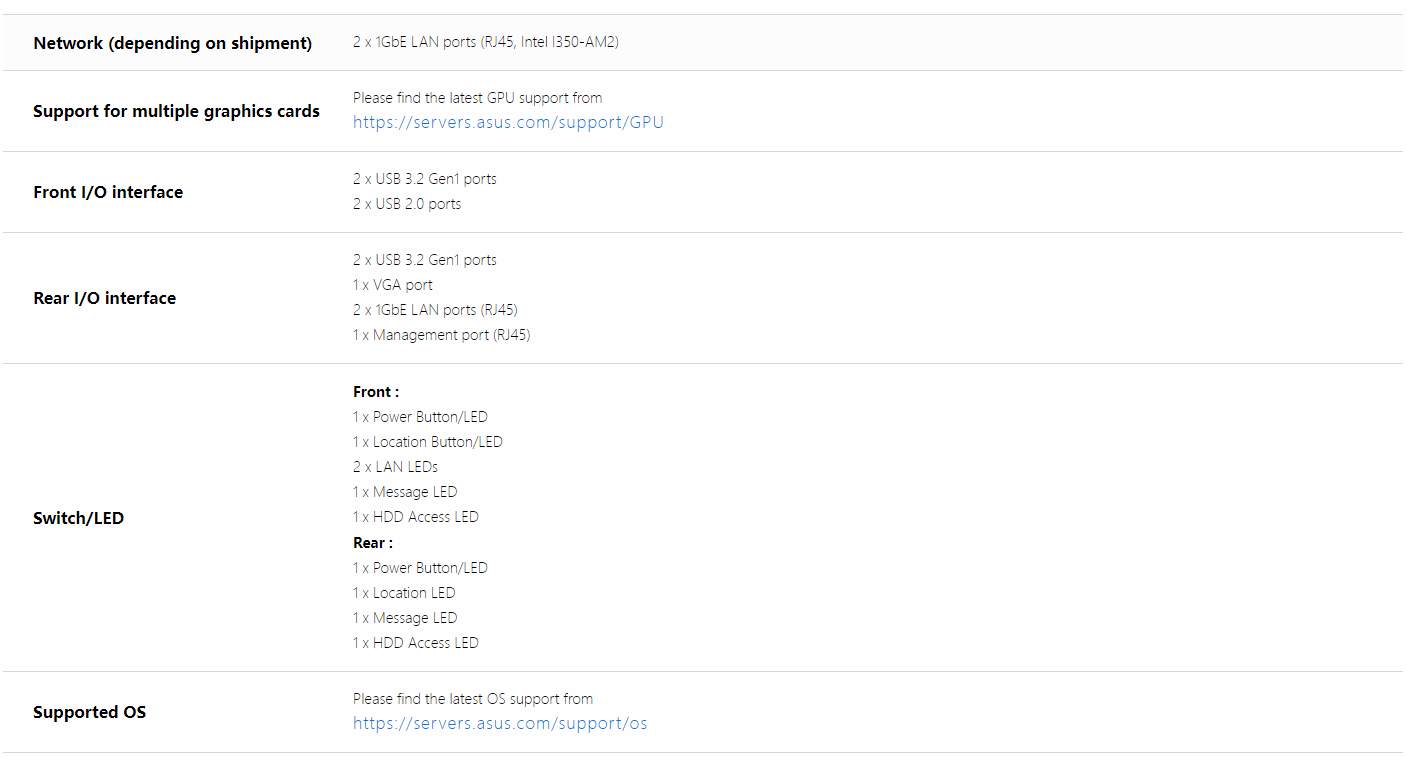
Task: Click the Network (depending on shipment) heading
Action: point(172,43)
